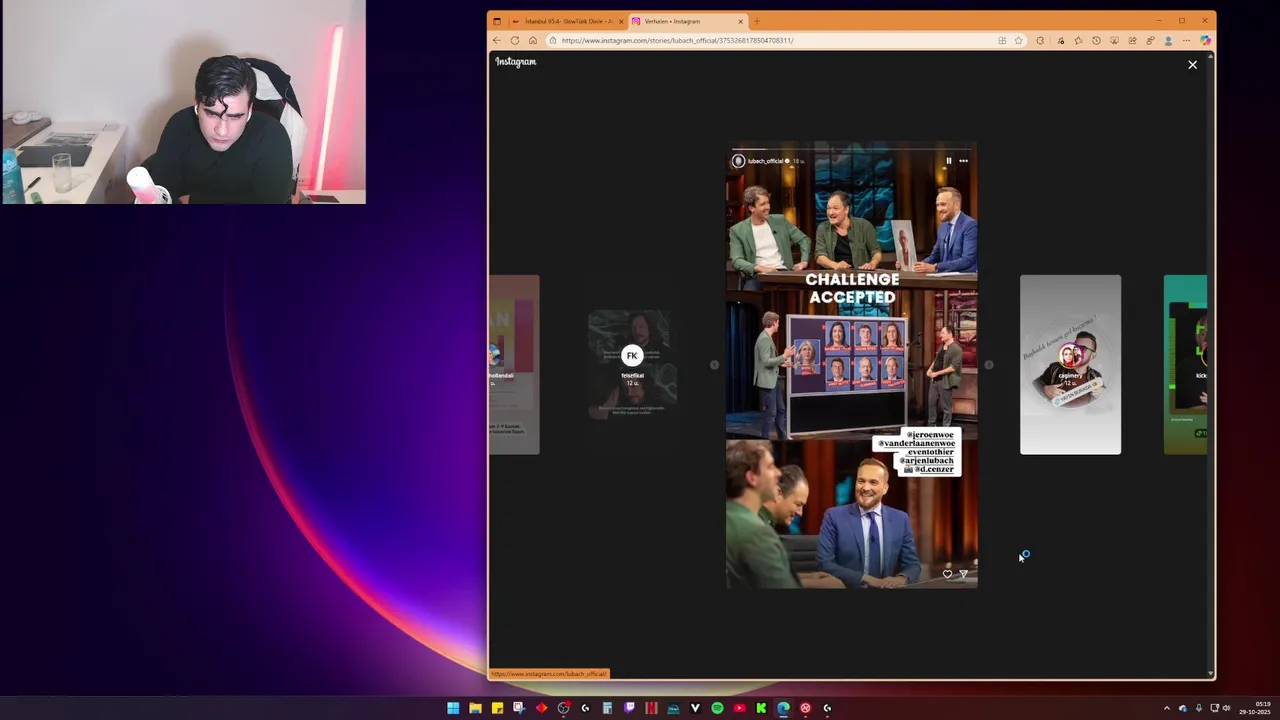The width and height of the screenshot is (1280, 720).
Task: Show hidden system tray icons
Action: tap(1166, 708)
